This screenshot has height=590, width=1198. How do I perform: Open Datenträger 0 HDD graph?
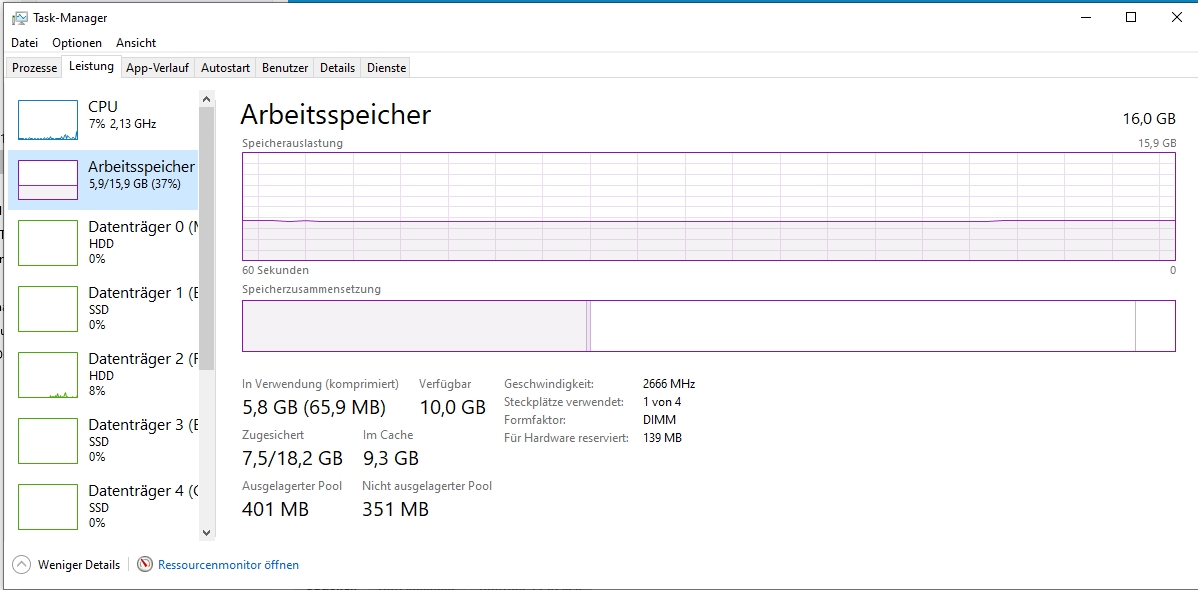click(48, 243)
